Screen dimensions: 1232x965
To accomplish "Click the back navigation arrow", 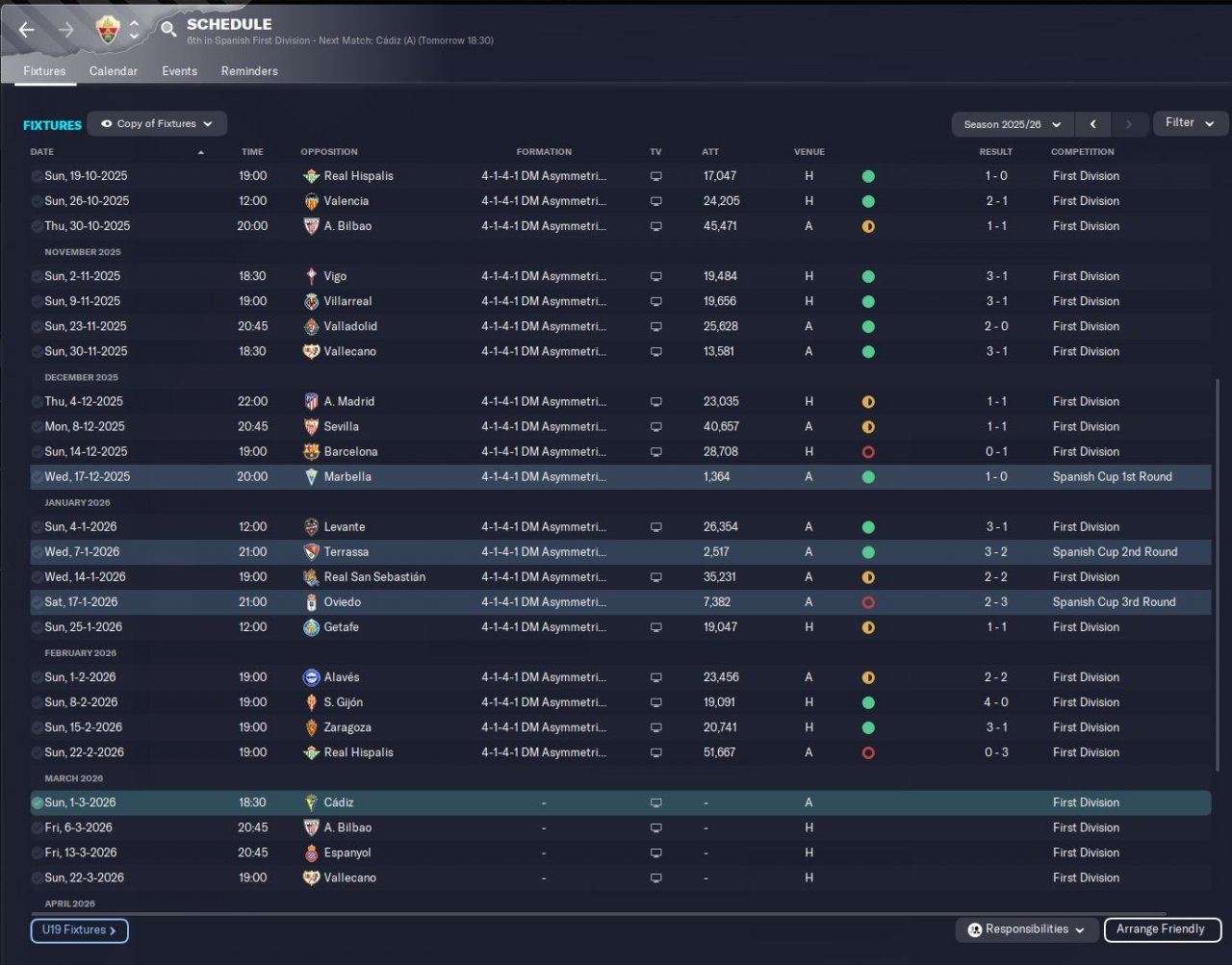I will 27,30.
